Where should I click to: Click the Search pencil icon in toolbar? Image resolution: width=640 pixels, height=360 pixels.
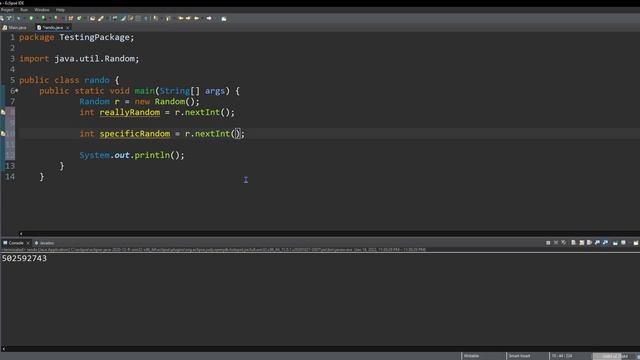(101, 18)
